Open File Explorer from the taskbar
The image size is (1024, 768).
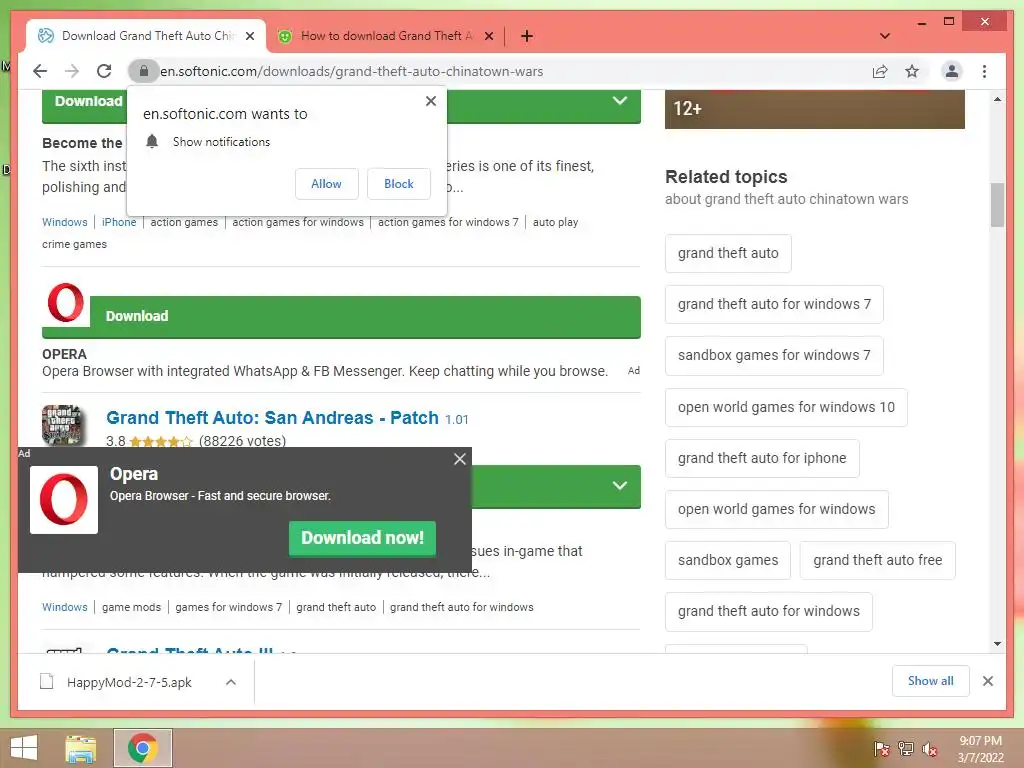point(81,748)
